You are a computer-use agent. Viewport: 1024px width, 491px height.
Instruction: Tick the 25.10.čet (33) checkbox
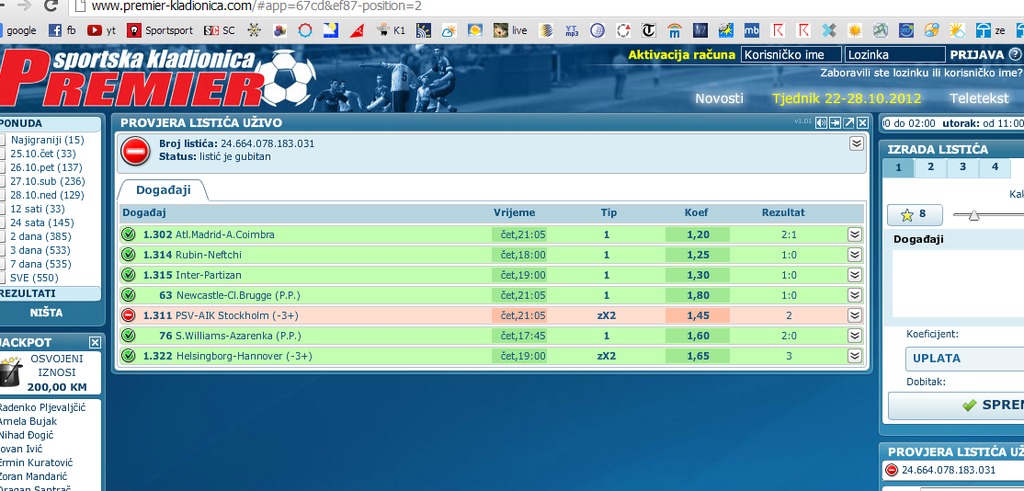click(3, 153)
